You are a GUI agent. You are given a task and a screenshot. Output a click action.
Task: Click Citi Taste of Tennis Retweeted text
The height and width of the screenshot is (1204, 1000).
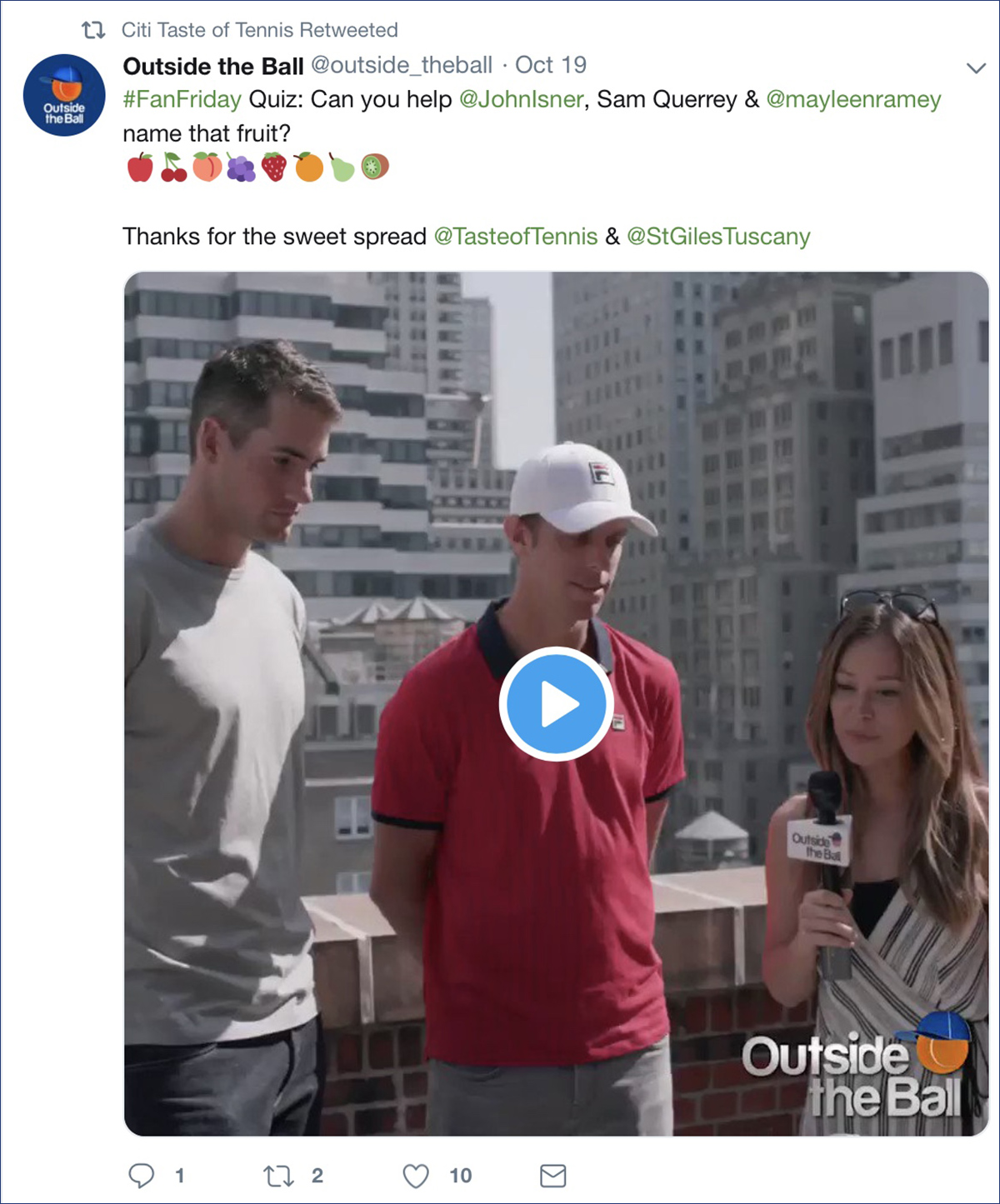(260, 30)
